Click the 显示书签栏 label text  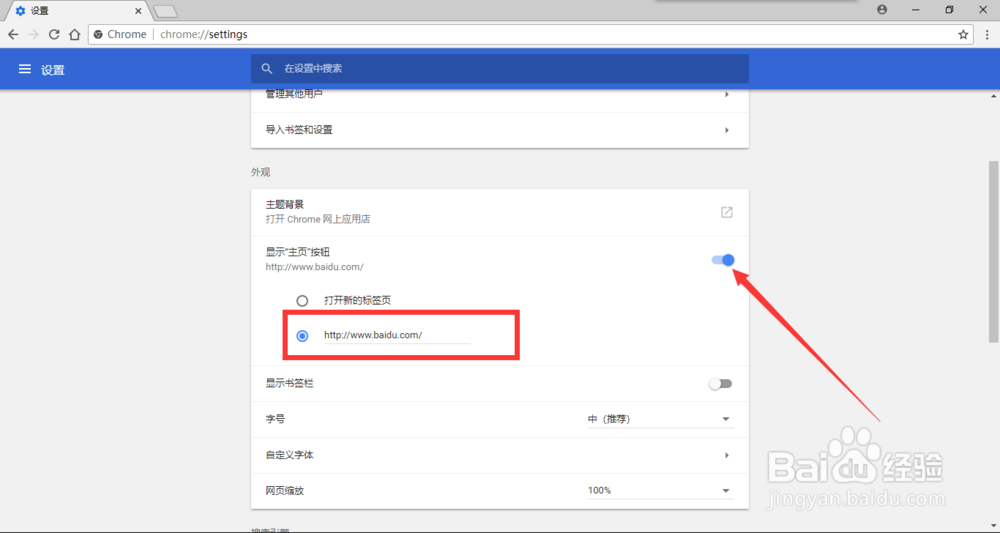(290, 383)
